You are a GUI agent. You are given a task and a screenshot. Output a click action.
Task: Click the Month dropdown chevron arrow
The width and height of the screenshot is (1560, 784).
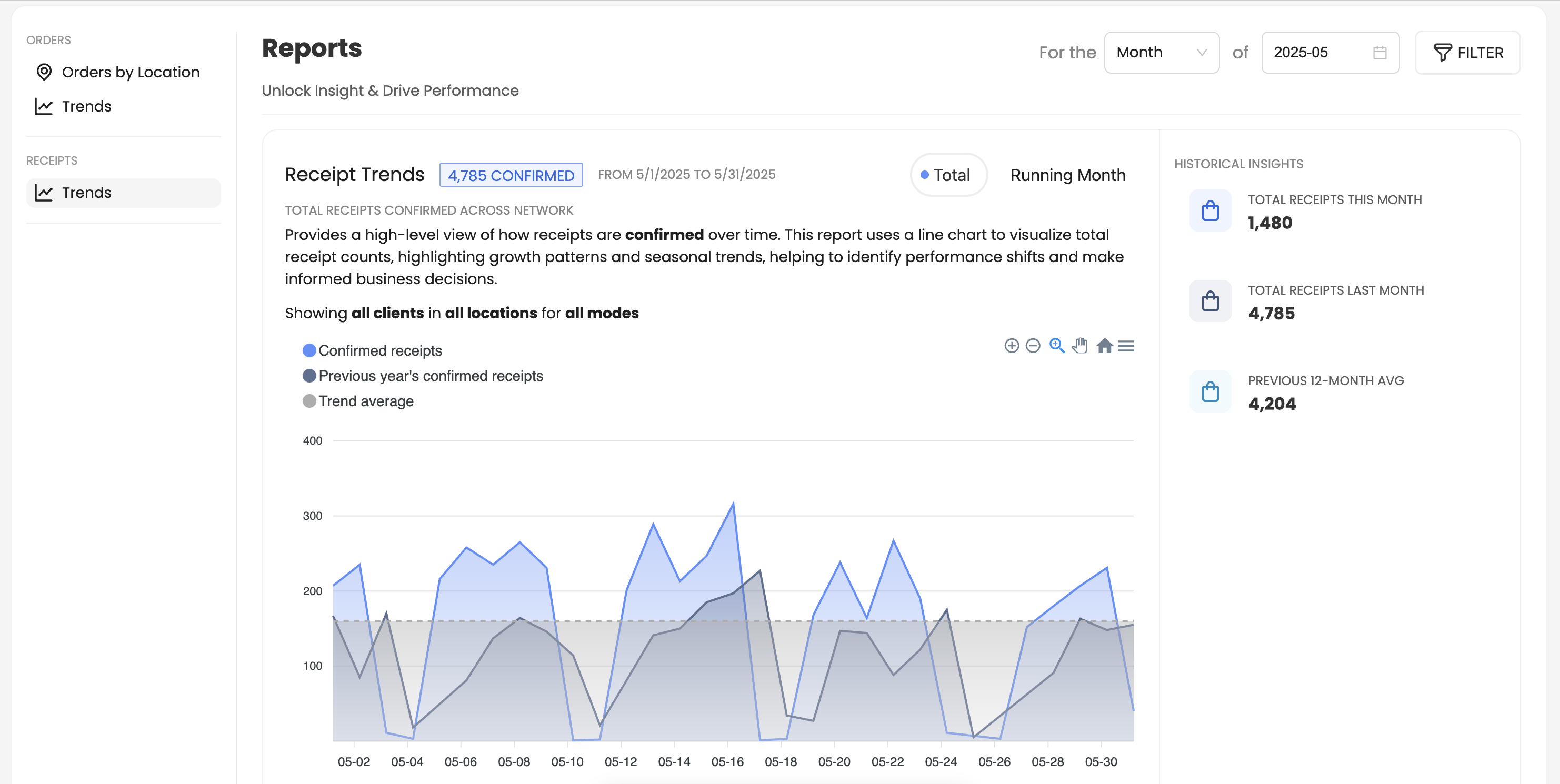tap(1202, 53)
